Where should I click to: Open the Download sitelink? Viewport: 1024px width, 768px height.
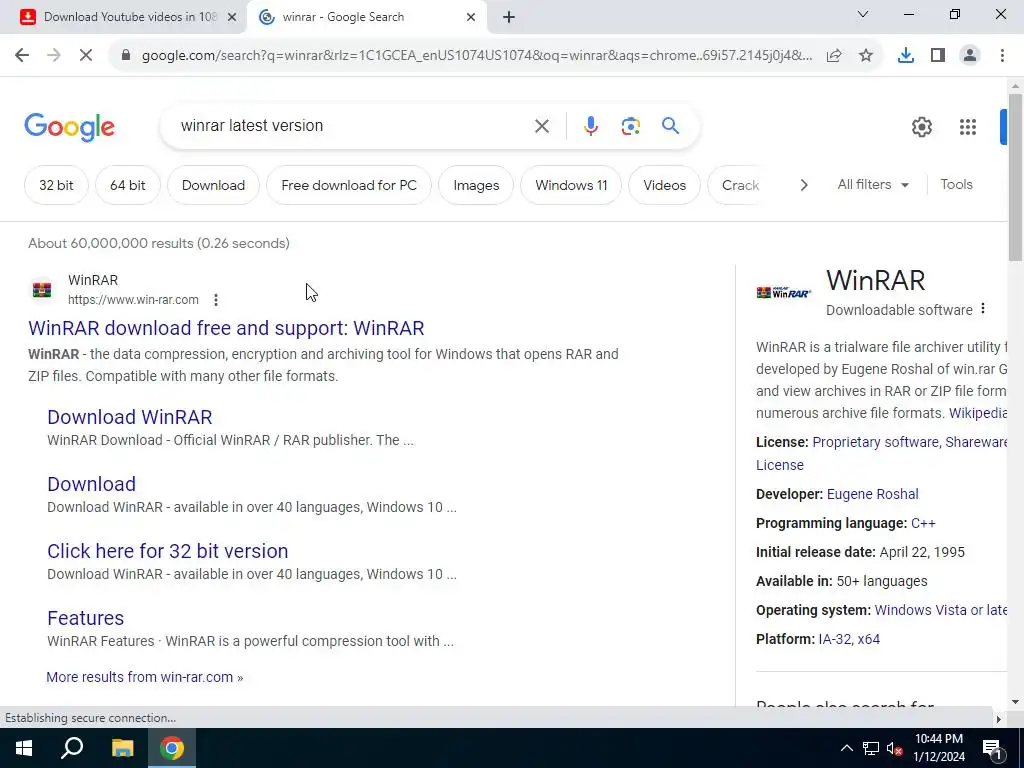pyautogui.click(x=91, y=484)
